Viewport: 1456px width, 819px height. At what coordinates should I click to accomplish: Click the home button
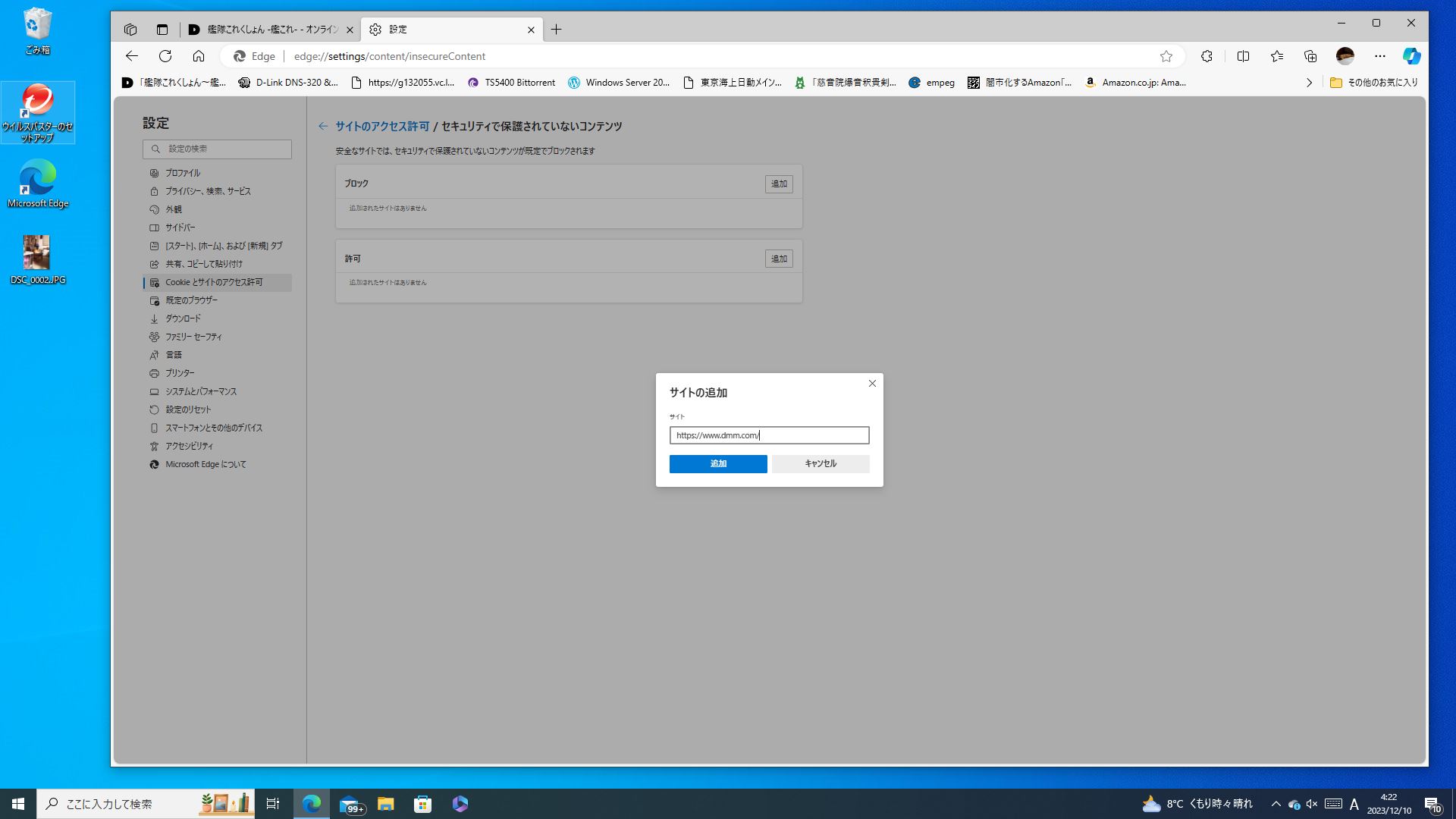(x=199, y=56)
